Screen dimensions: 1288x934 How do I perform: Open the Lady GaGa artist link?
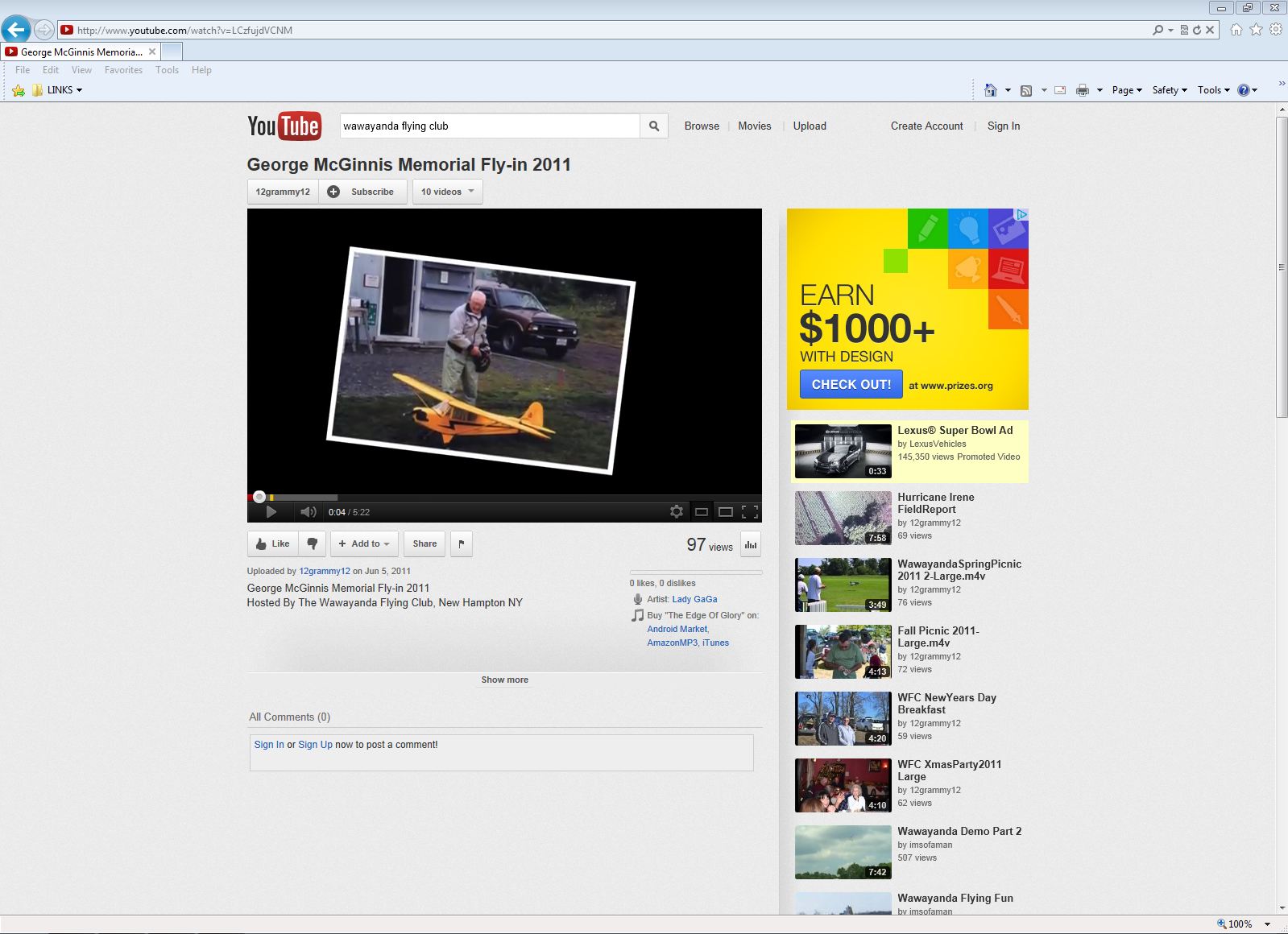click(694, 599)
